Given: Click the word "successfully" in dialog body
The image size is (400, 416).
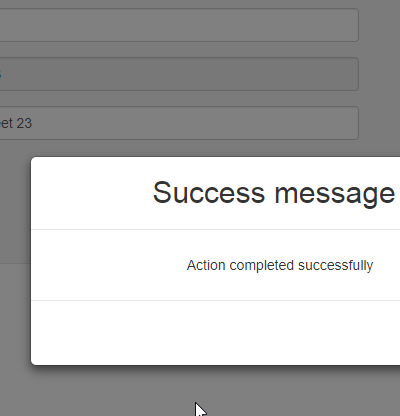Looking at the screenshot, I should tap(335, 266).
